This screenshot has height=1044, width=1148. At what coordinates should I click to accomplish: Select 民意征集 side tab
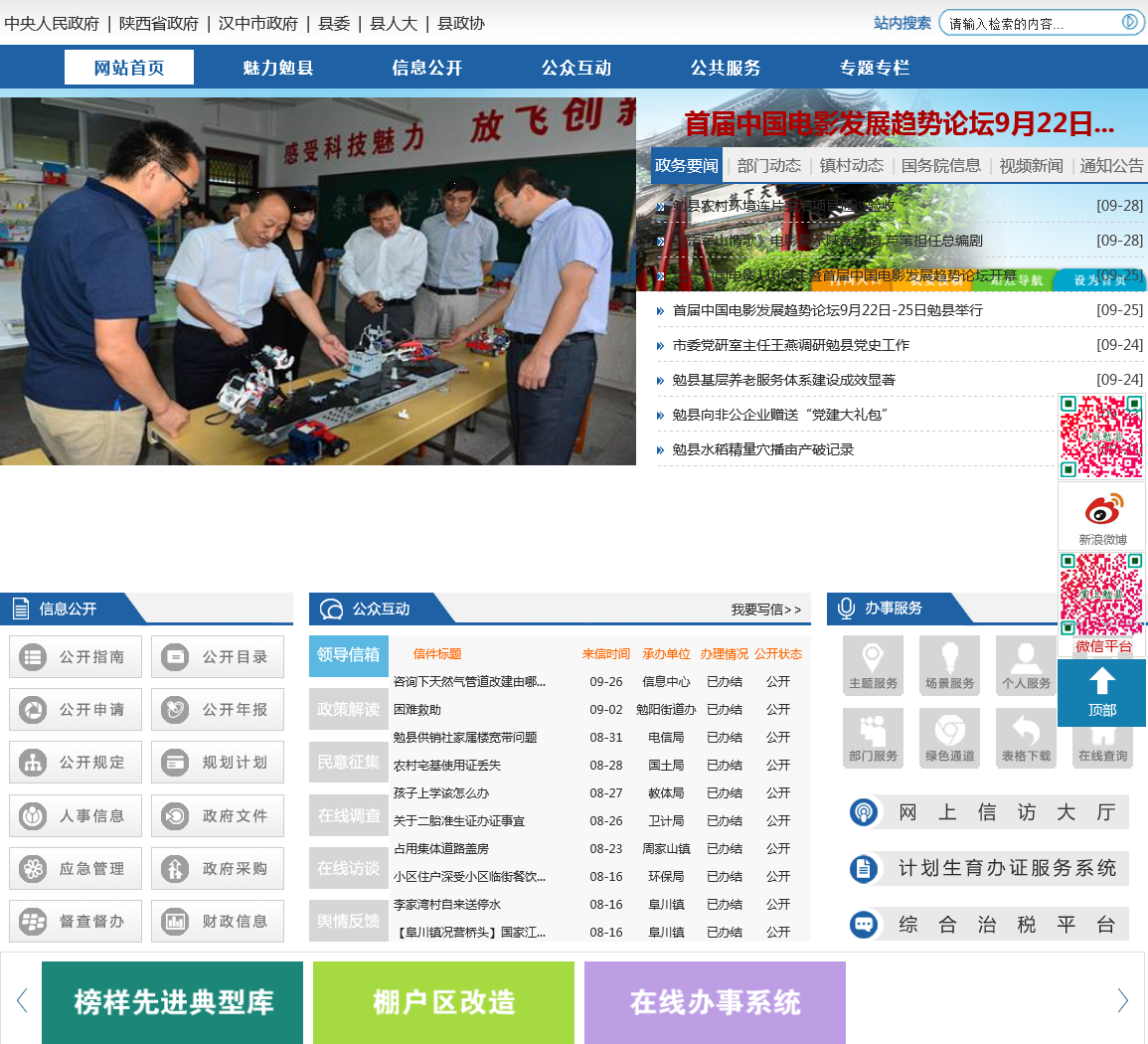[349, 762]
